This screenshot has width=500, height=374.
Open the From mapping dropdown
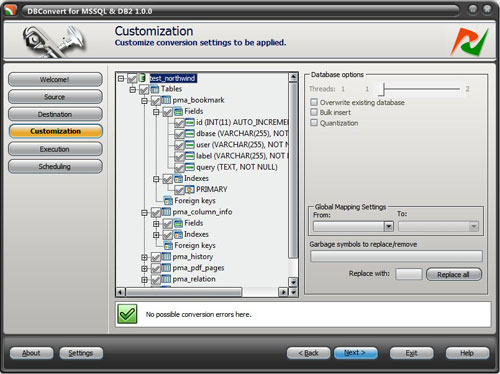pyautogui.click(x=388, y=227)
